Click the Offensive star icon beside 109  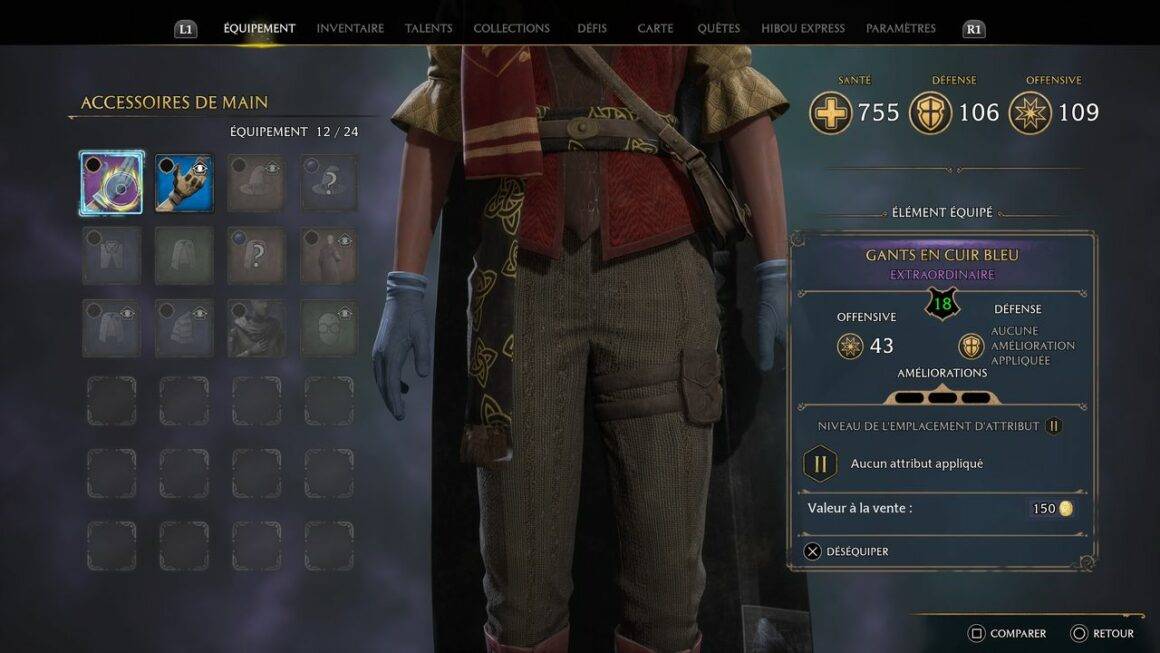(1030, 113)
